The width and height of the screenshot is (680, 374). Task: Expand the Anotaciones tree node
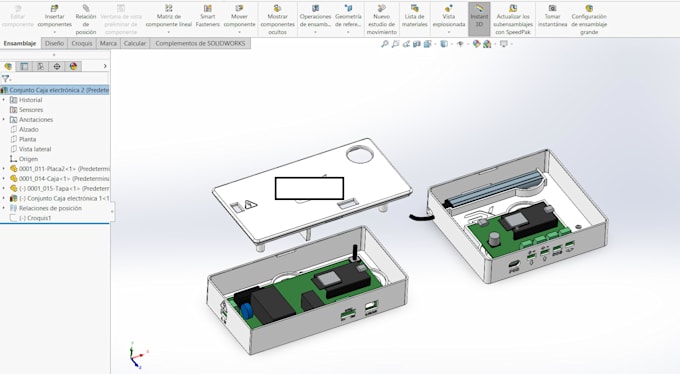[x=4, y=119]
